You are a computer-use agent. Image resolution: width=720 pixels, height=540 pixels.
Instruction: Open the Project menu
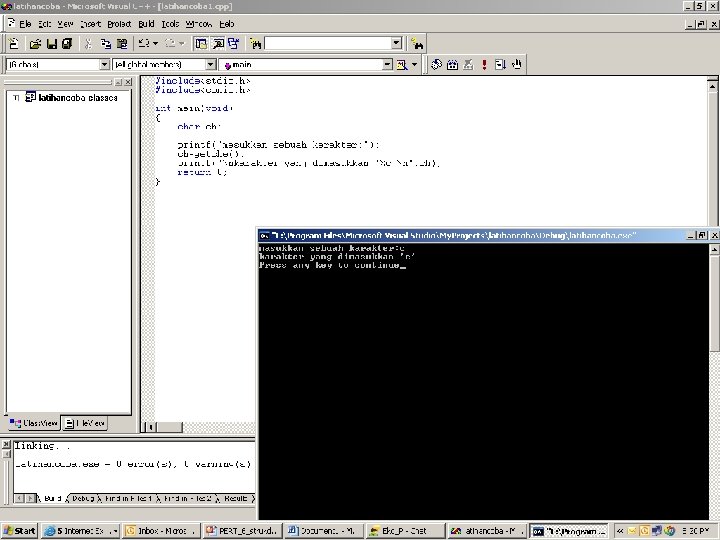tap(118, 23)
